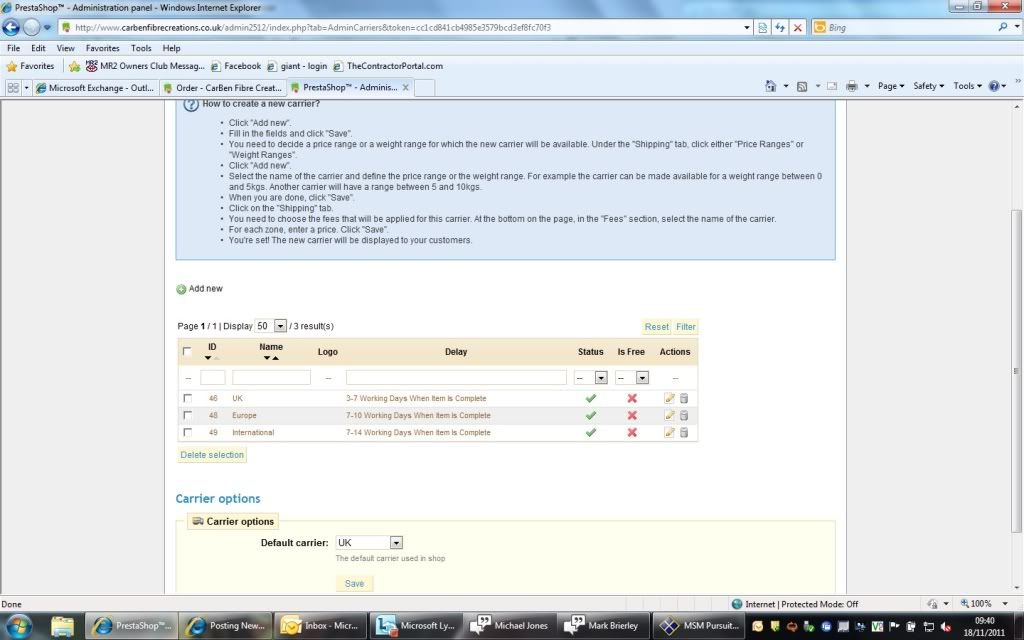Open the Windows Start menu orb

21,626
